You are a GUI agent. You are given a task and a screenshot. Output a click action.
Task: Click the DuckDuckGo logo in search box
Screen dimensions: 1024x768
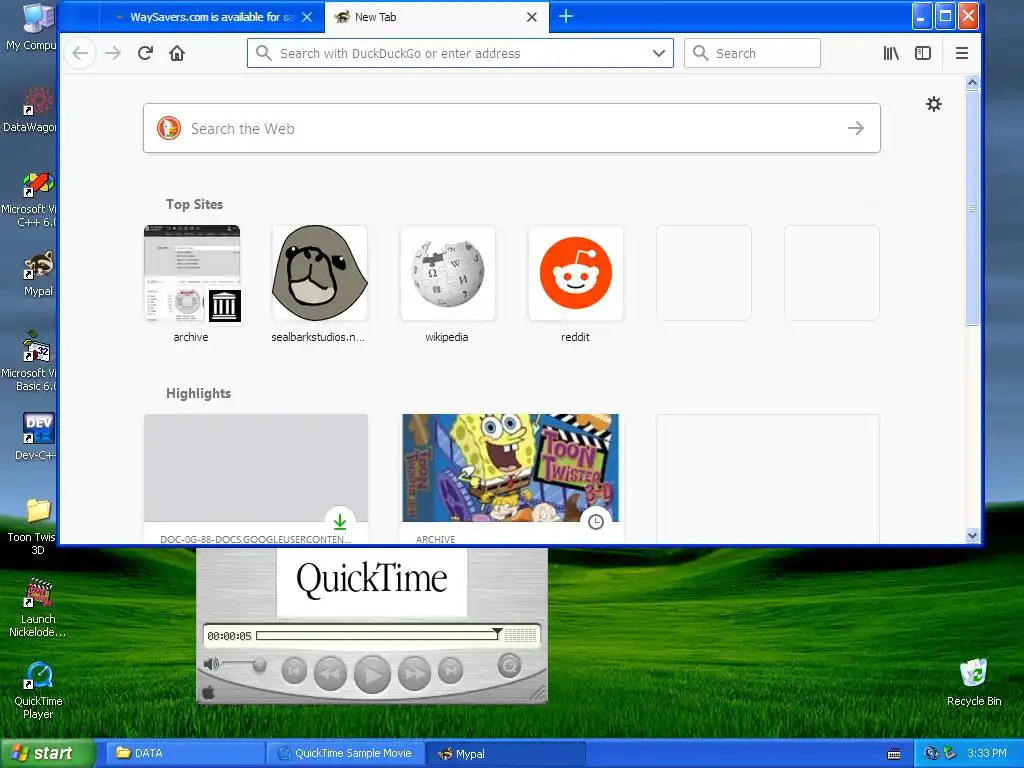(x=168, y=128)
